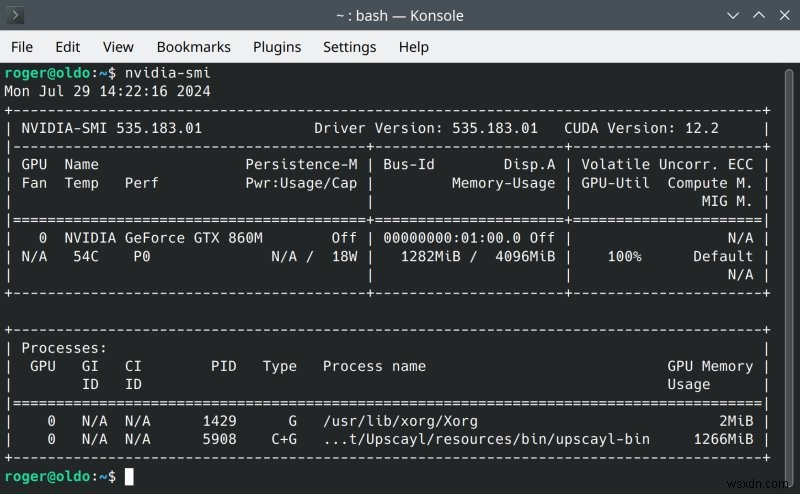The height and width of the screenshot is (494, 800).
Task: Click the 1266MiB GPU memory usage
Action: point(723,439)
